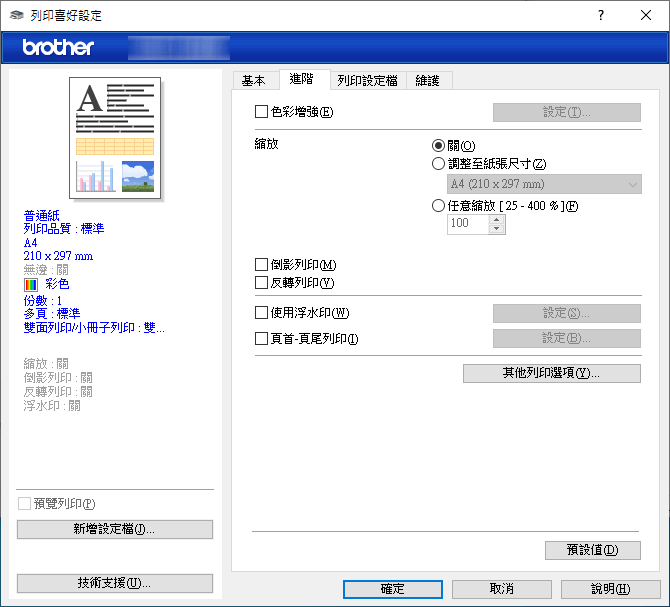Select the 關 scaling radio button

(438, 146)
